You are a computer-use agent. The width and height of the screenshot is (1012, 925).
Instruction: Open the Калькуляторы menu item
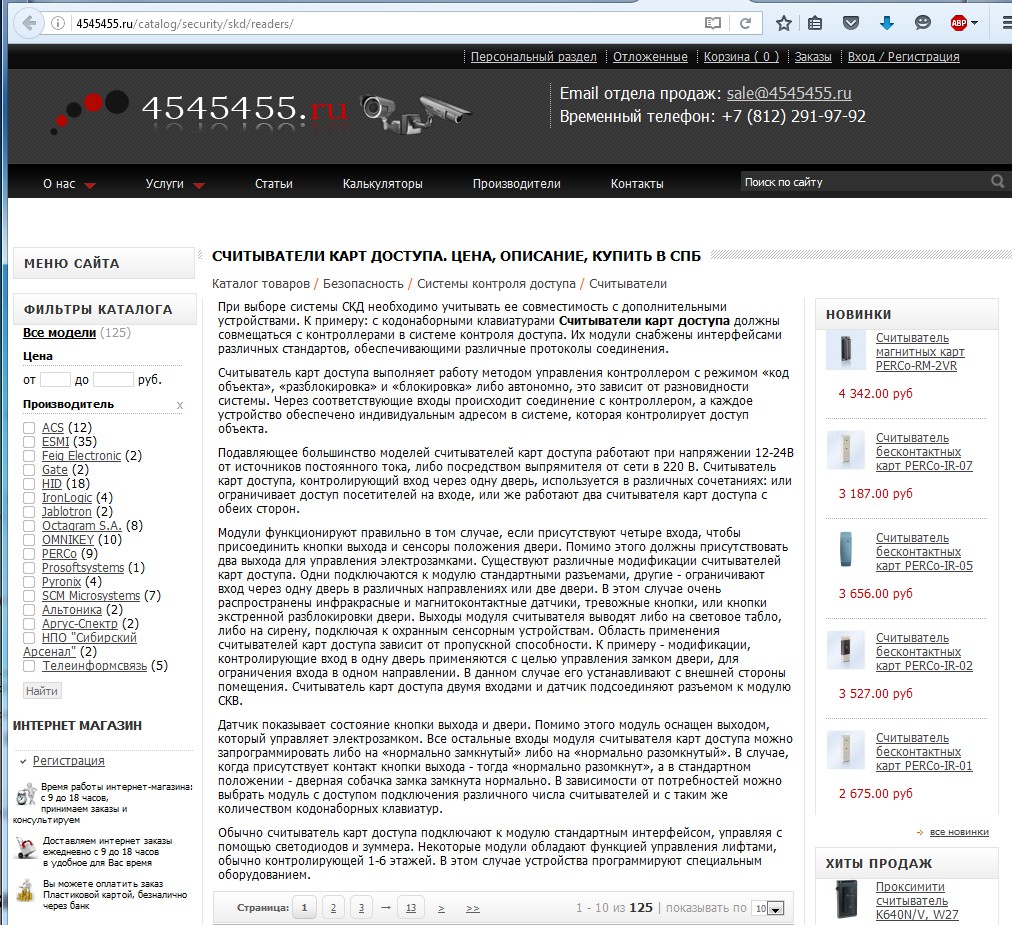(x=382, y=183)
